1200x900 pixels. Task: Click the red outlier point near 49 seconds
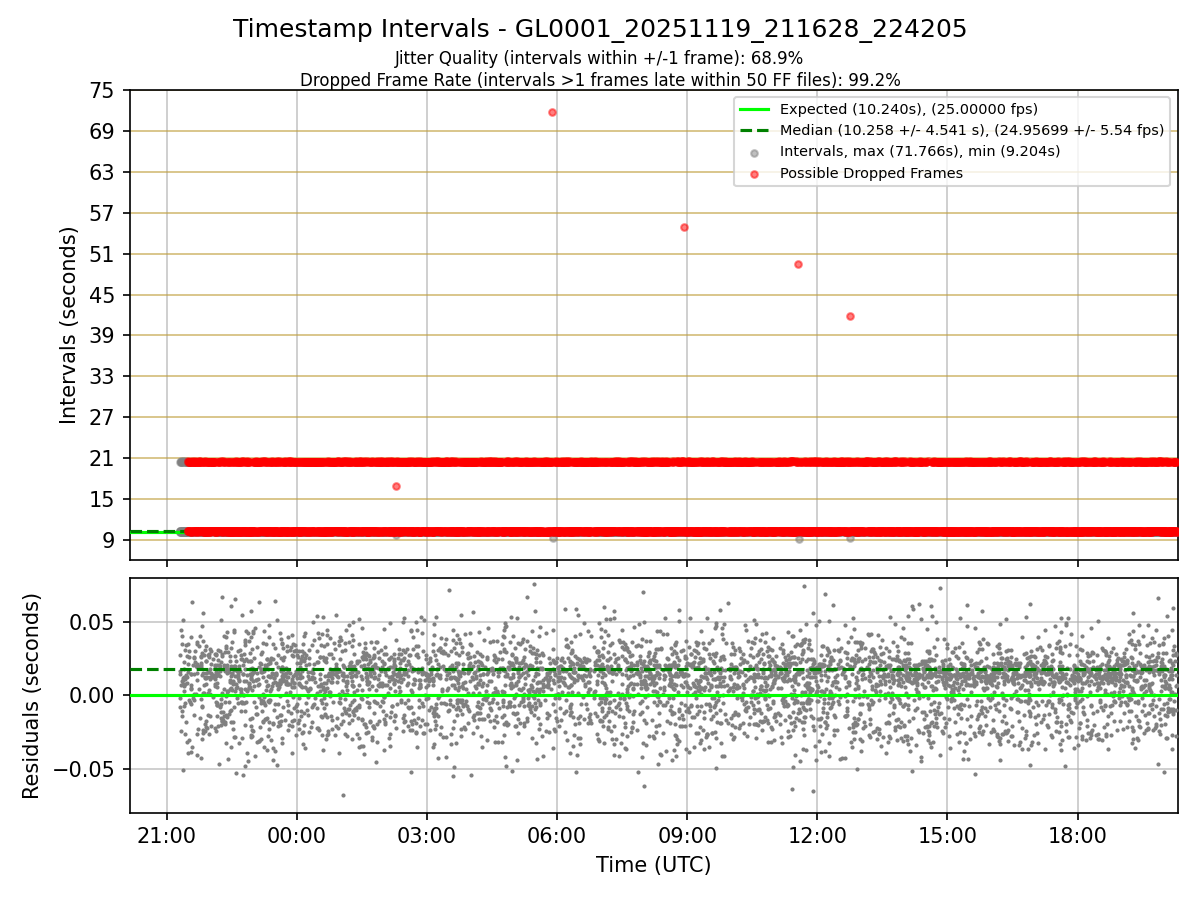coord(798,264)
